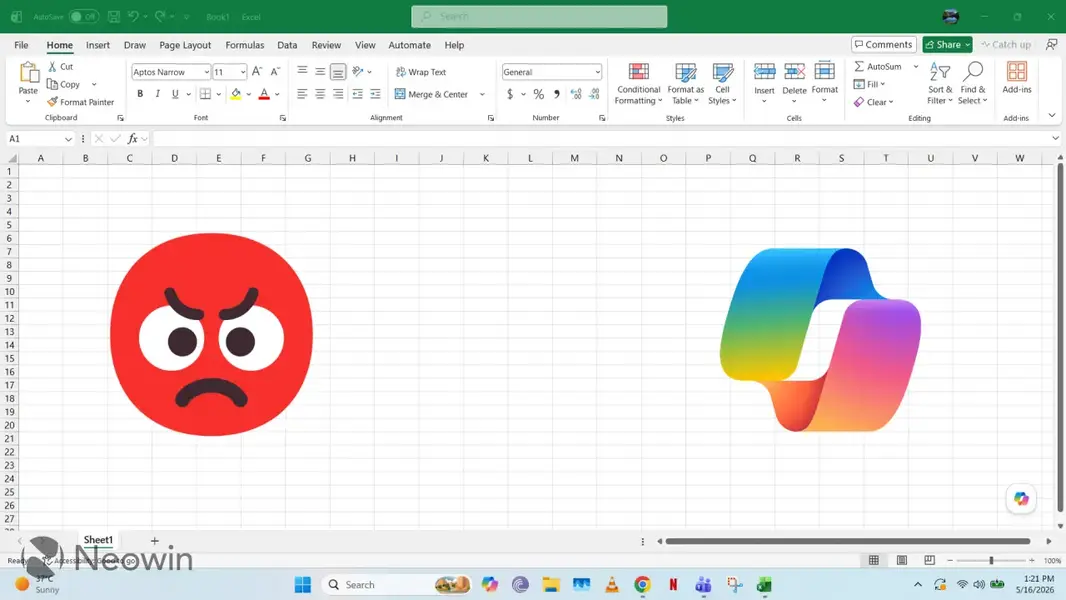Viewport: 1066px width, 600px height.
Task: Open Cell Styles gallery
Action: [x=722, y=84]
